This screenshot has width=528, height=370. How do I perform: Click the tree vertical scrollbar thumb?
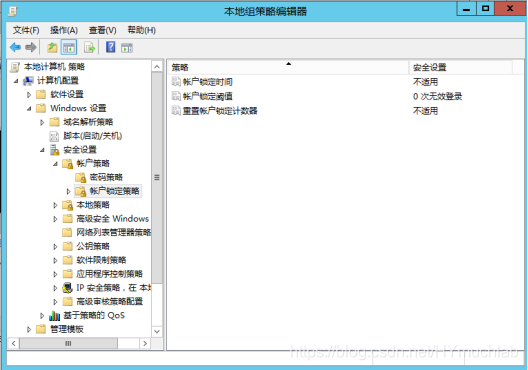157,177
